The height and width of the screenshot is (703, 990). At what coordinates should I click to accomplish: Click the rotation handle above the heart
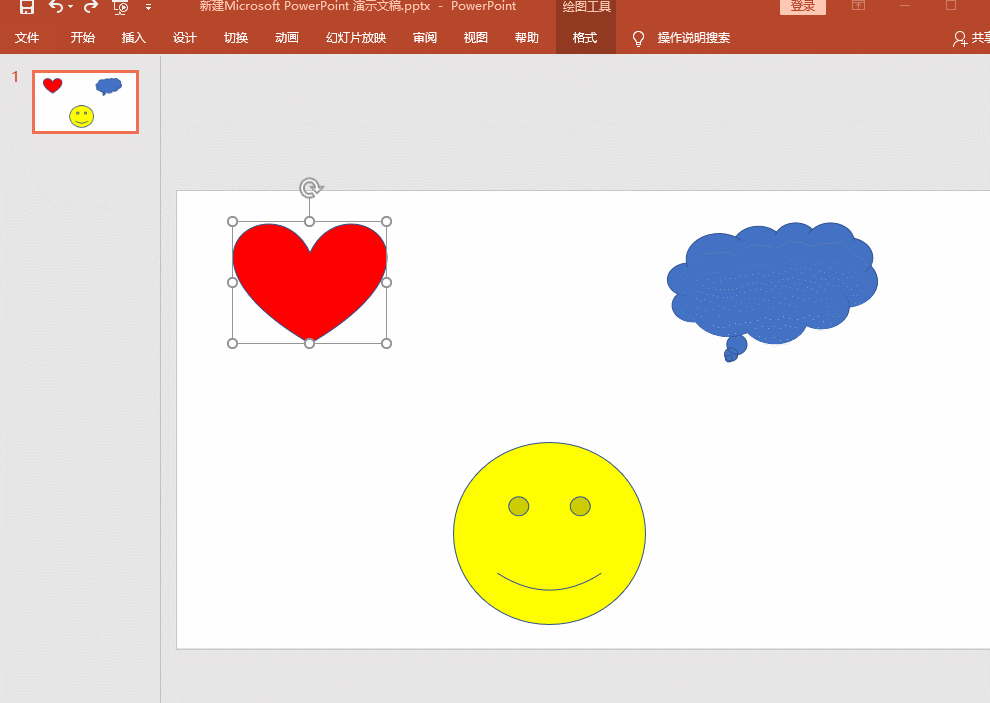click(310, 187)
